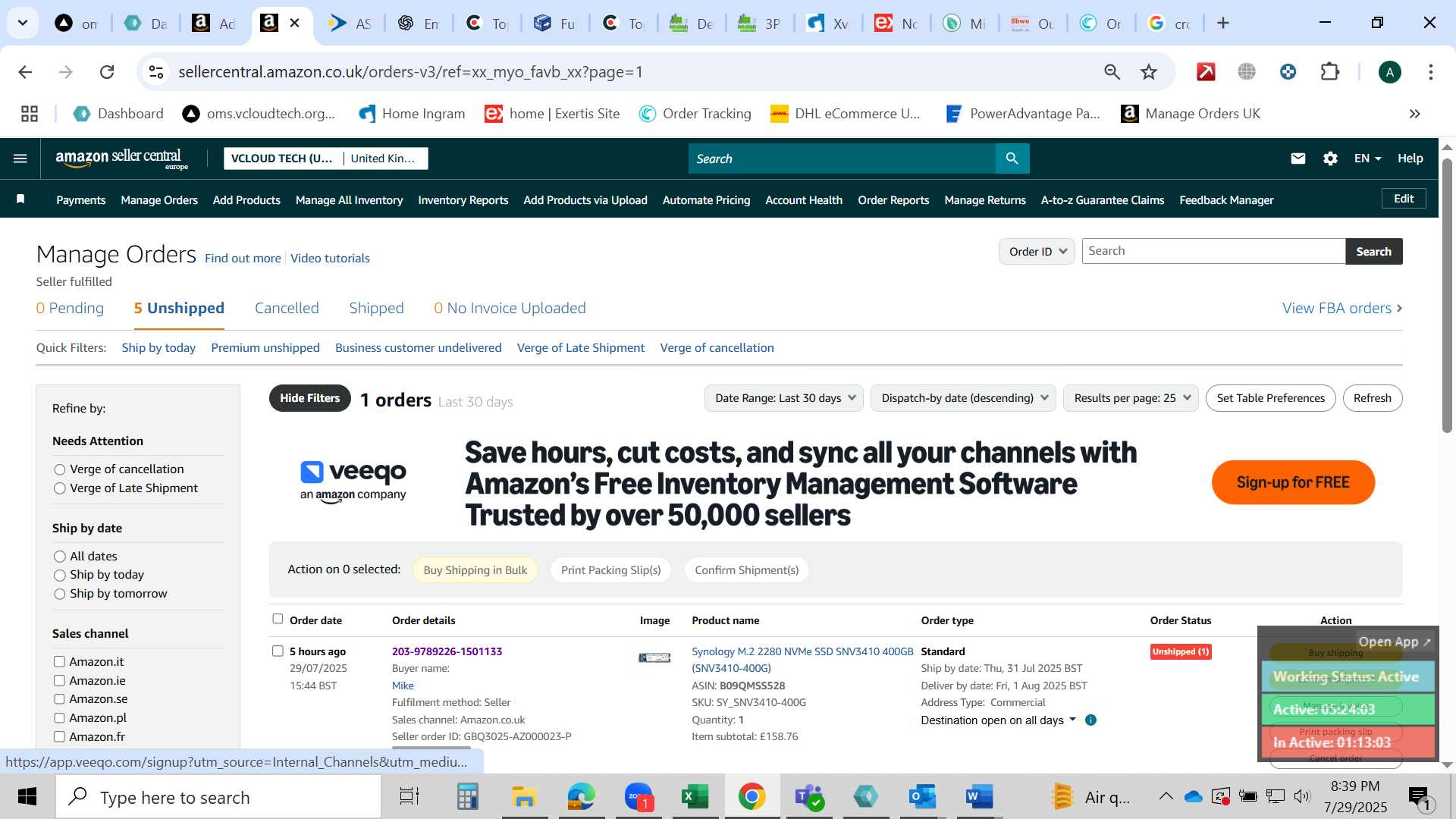Open Chrome three-dot menu
This screenshot has height=819, width=1456.
[x=1430, y=72]
